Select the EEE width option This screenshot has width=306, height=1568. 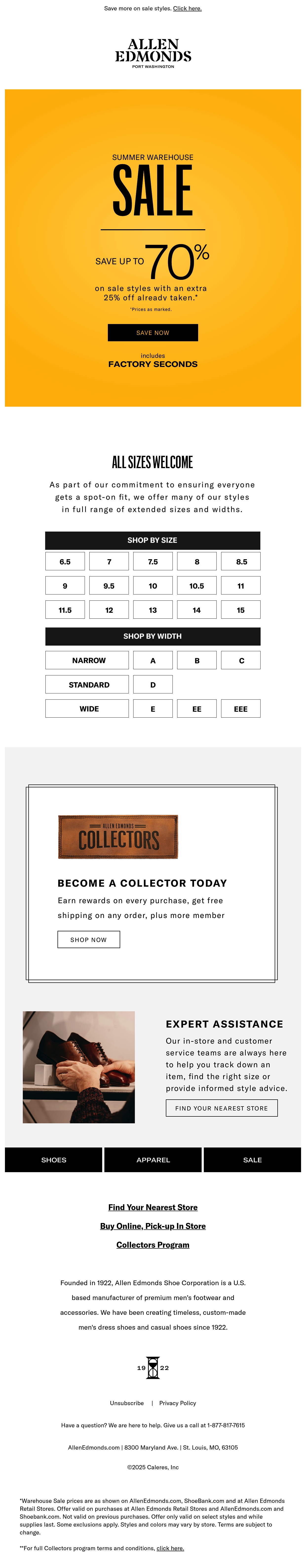(x=240, y=708)
